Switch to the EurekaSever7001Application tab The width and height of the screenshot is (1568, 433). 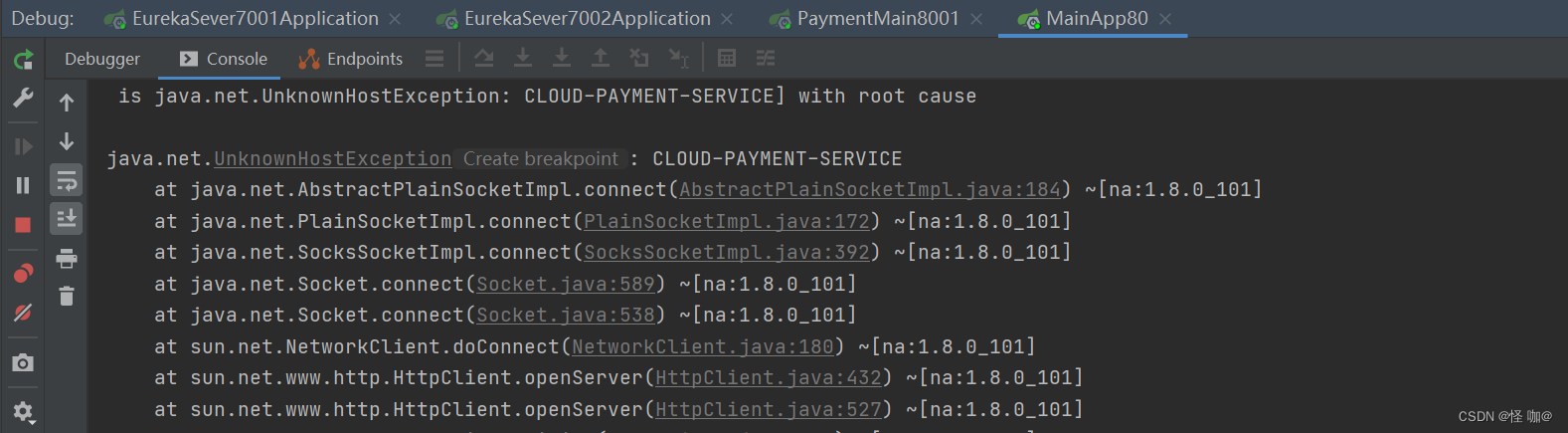pos(255,19)
